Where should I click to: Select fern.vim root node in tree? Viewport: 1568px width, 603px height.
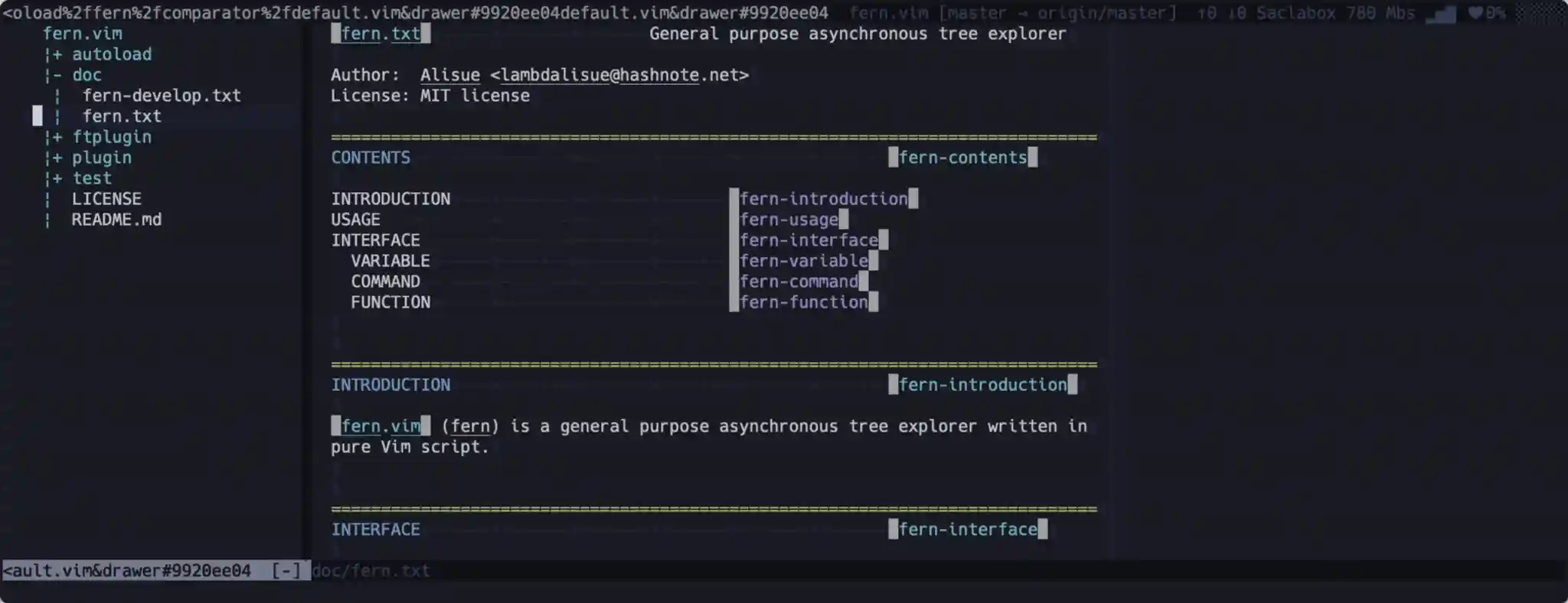coord(82,34)
